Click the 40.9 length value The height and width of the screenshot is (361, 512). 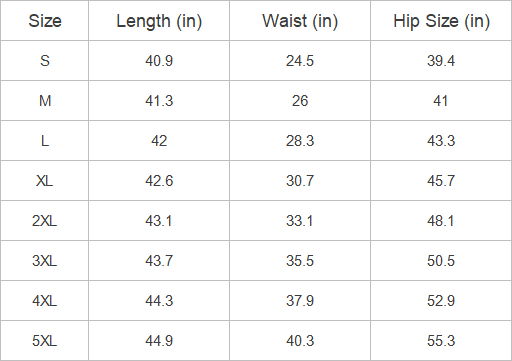(159, 61)
